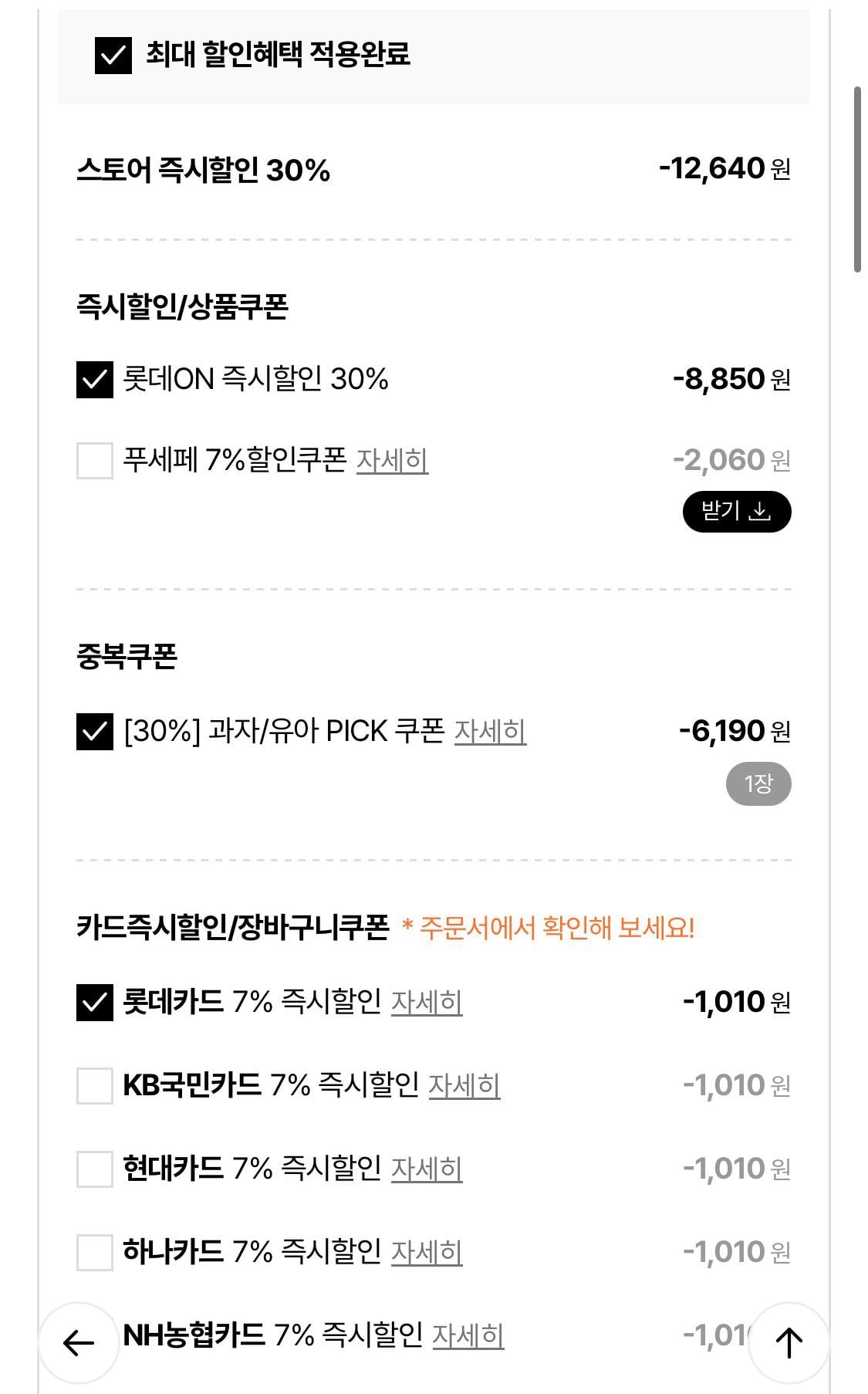This screenshot has height=1394, width=868.
Task: Click the 1장 coupon count badge
Action: click(x=758, y=784)
